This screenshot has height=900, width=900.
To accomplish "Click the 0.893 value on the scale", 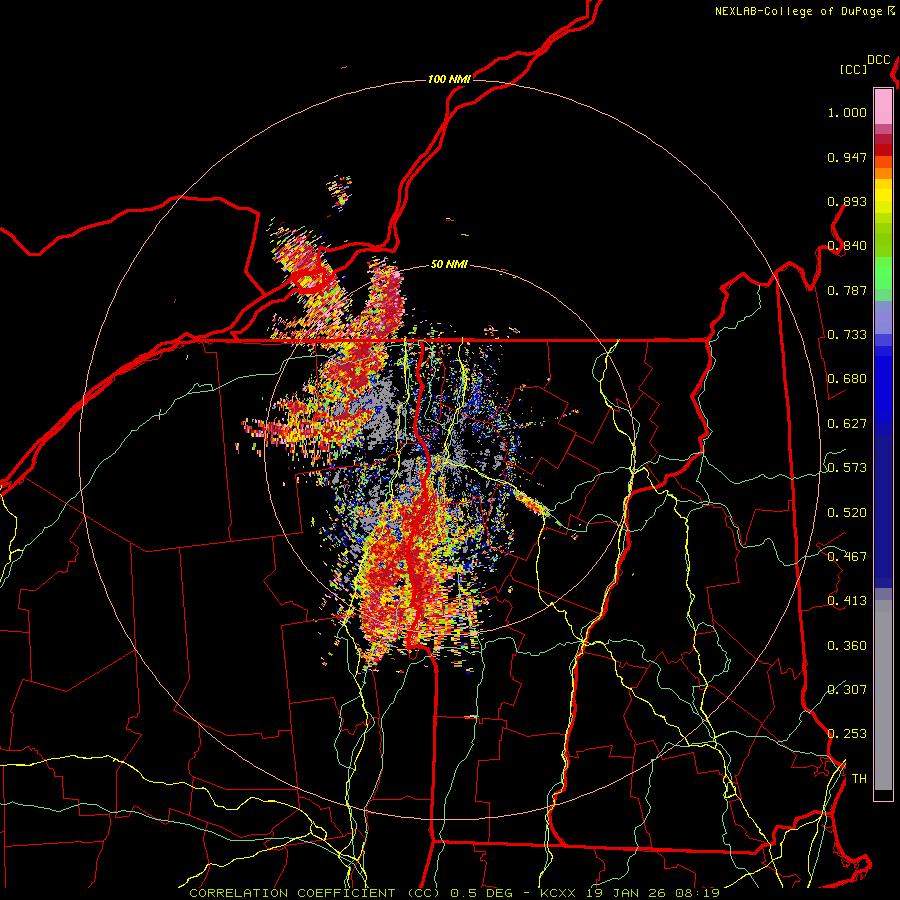I will [x=847, y=201].
